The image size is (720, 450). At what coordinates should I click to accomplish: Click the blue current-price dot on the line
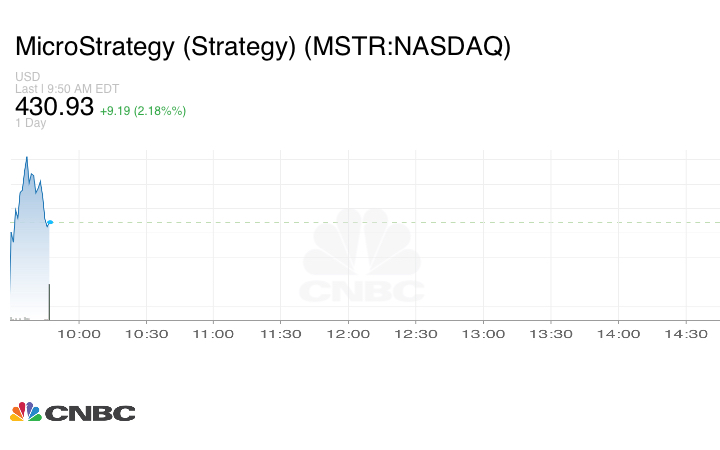click(x=50, y=223)
